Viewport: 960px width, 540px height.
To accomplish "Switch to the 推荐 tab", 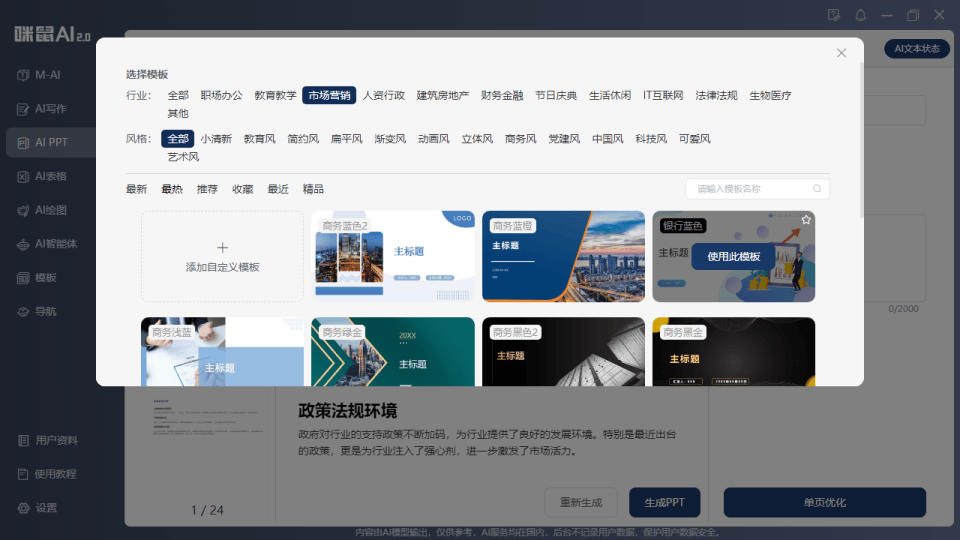I will (x=207, y=189).
